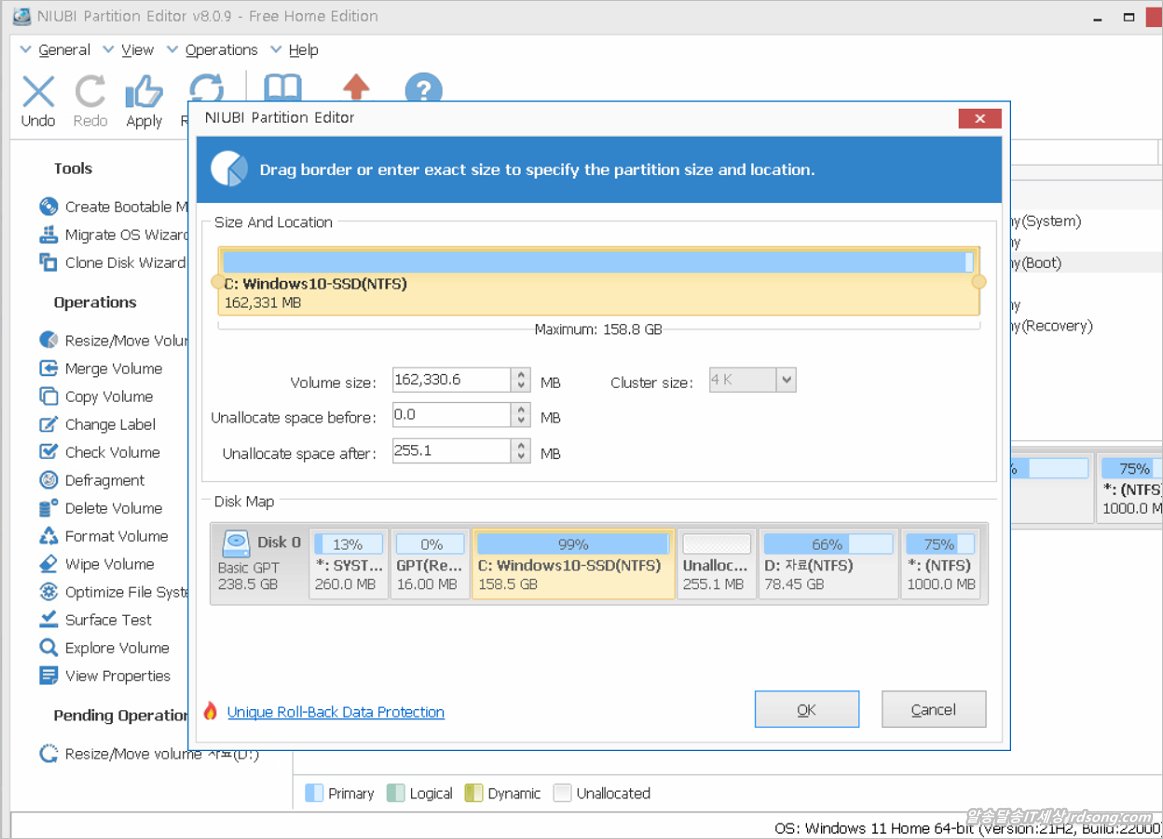Open Surface Test from sidebar
Image resolution: width=1163 pixels, height=839 pixels.
pyautogui.click(x=48, y=620)
